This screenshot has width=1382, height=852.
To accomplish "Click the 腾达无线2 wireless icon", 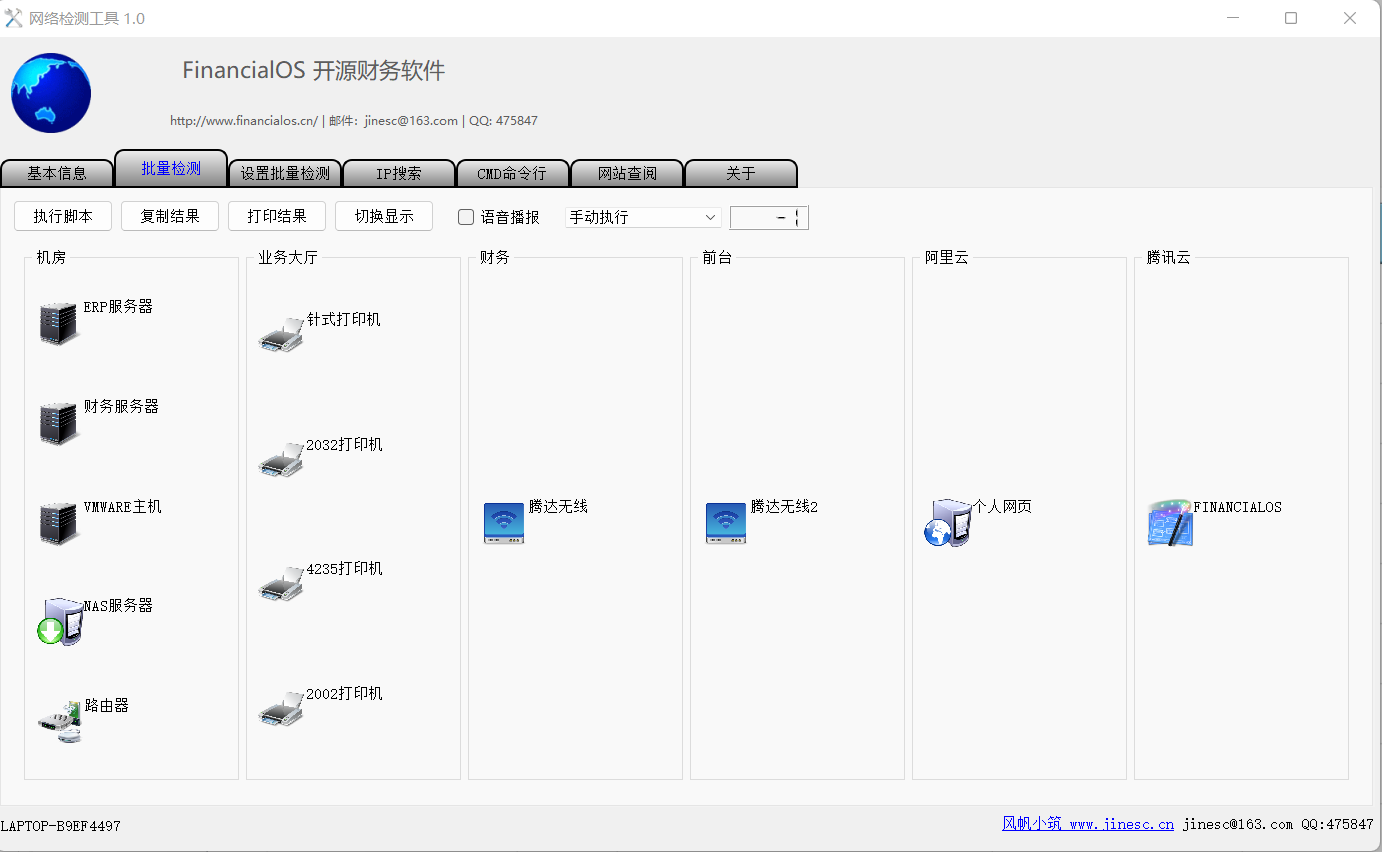I will pyautogui.click(x=726, y=523).
